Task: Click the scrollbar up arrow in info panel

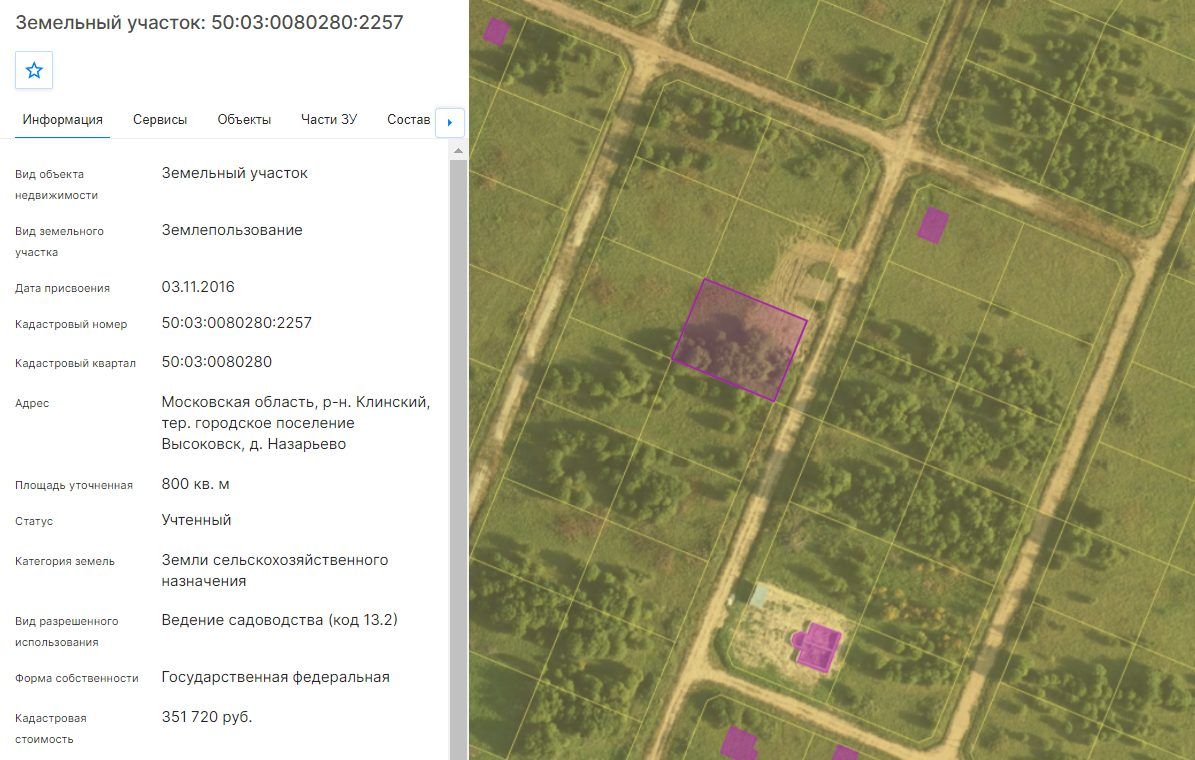Action: 458,151
